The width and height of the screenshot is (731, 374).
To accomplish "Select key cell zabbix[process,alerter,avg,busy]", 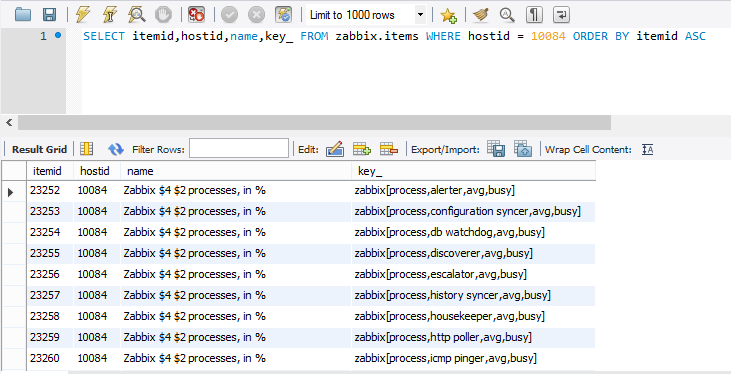I will click(473, 190).
